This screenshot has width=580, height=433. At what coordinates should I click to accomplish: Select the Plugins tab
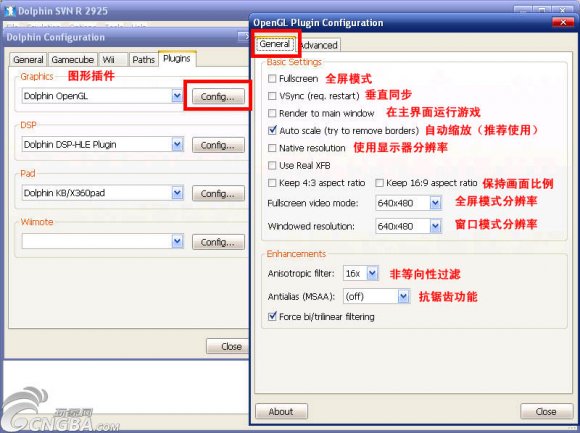pos(177,58)
